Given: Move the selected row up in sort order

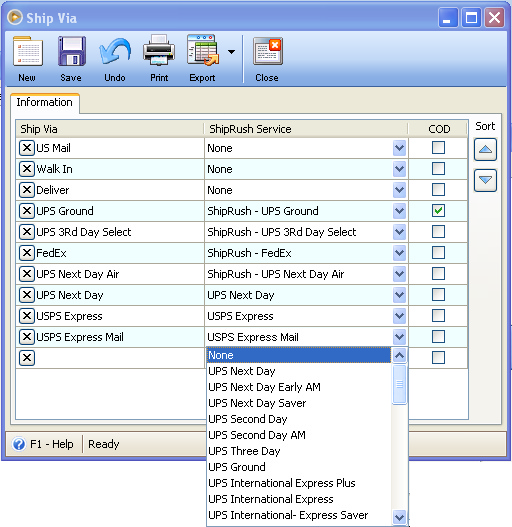Looking at the screenshot, I should [x=485, y=149].
